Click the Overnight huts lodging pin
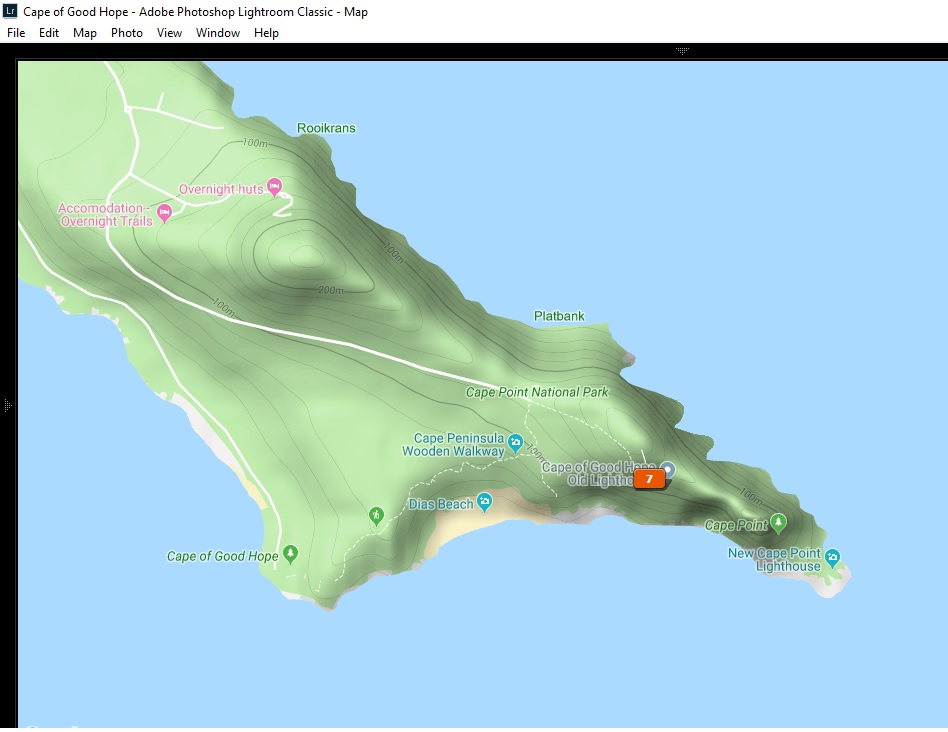 point(274,187)
